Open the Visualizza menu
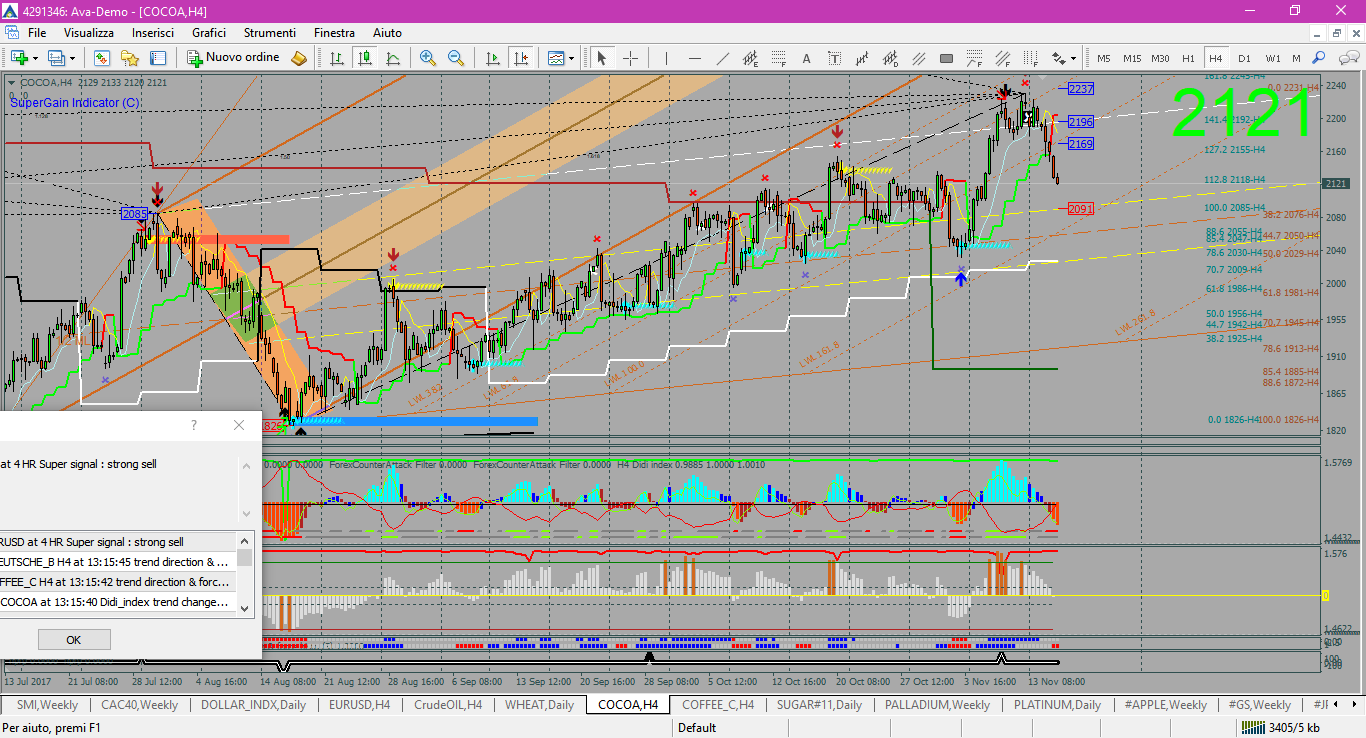 click(x=89, y=33)
